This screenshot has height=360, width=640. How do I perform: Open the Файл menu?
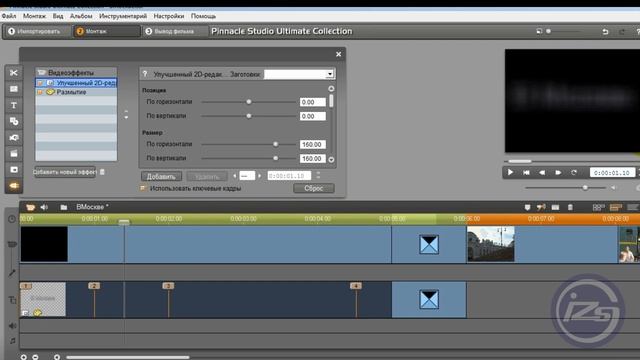tap(9, 16)
